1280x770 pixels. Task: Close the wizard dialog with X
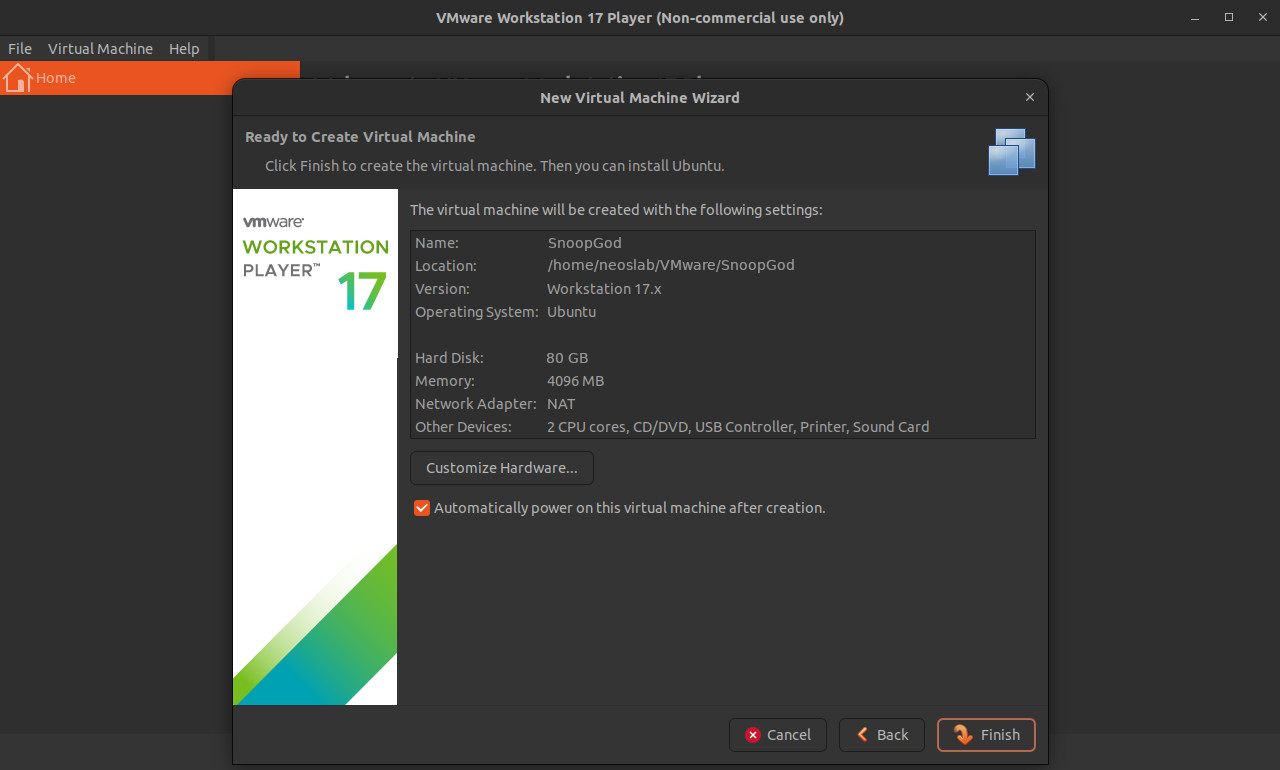click(x=1030, y=97)
